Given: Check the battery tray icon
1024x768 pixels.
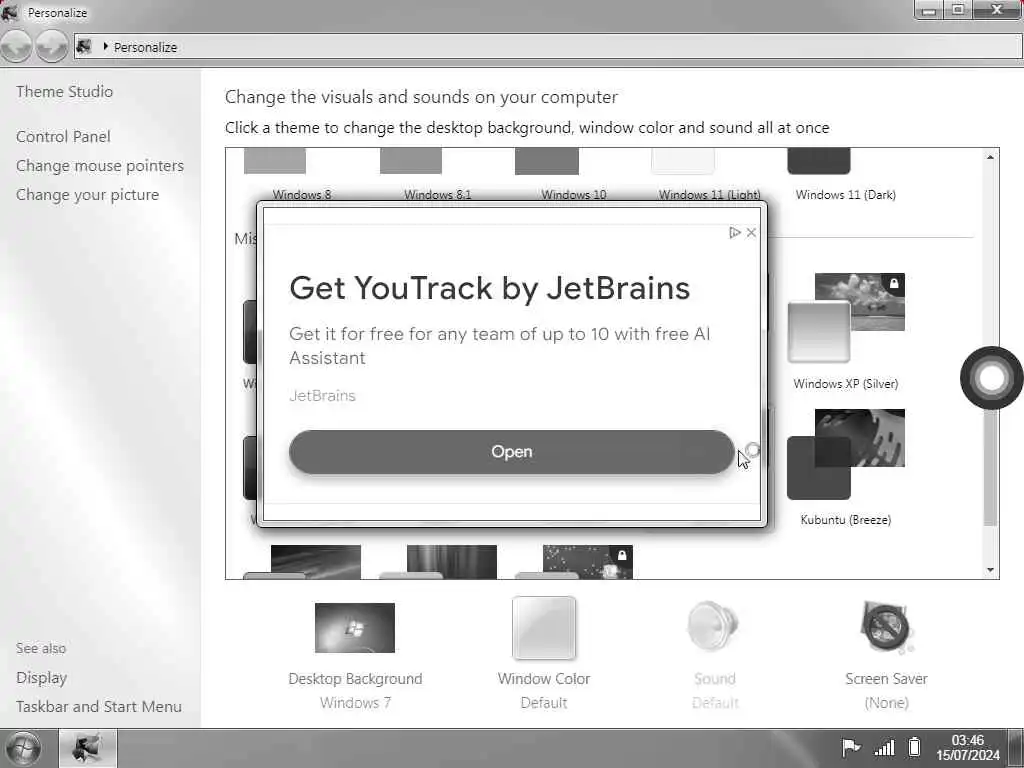Looking at the screenshot, I should (915, 747).
